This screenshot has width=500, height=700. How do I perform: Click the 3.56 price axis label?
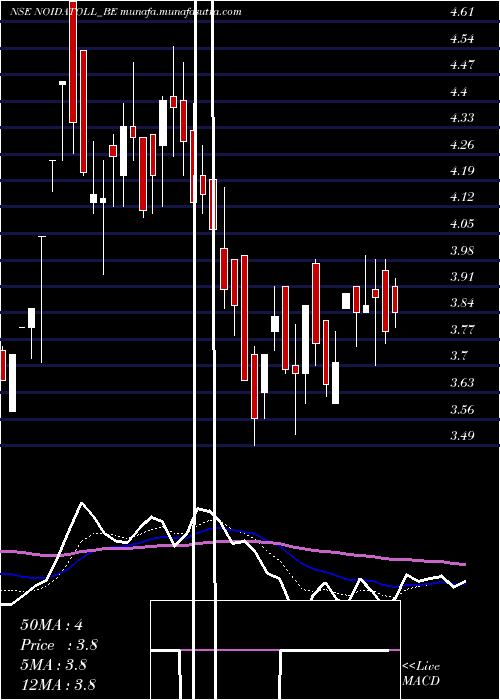pyautogui.click(x=462, y=409)
